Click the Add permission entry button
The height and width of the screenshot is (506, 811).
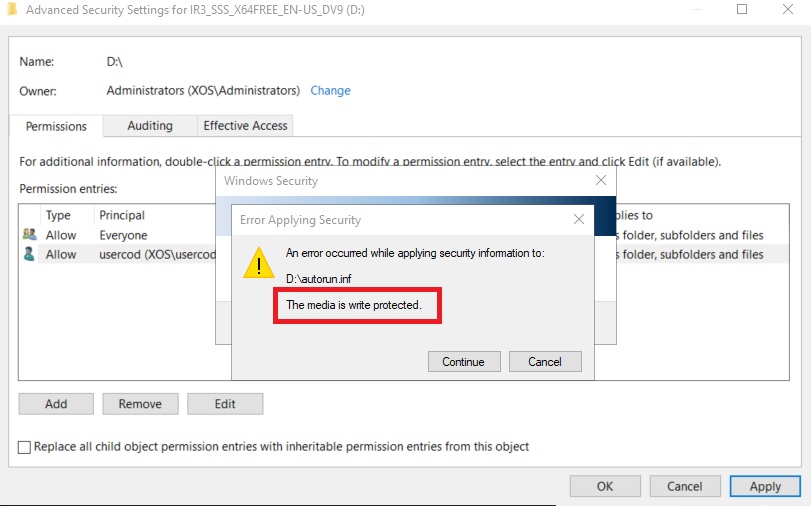coord(56,404)
